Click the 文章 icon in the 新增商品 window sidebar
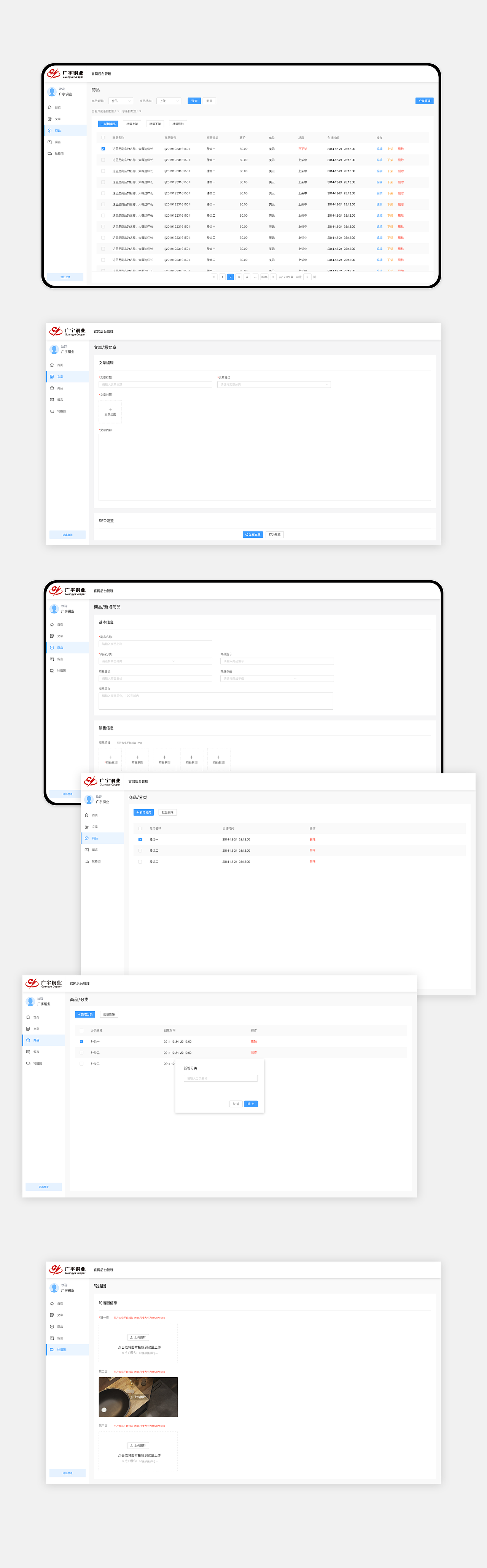Screen dimensions: 487x1568 click(x=52, y=636)
